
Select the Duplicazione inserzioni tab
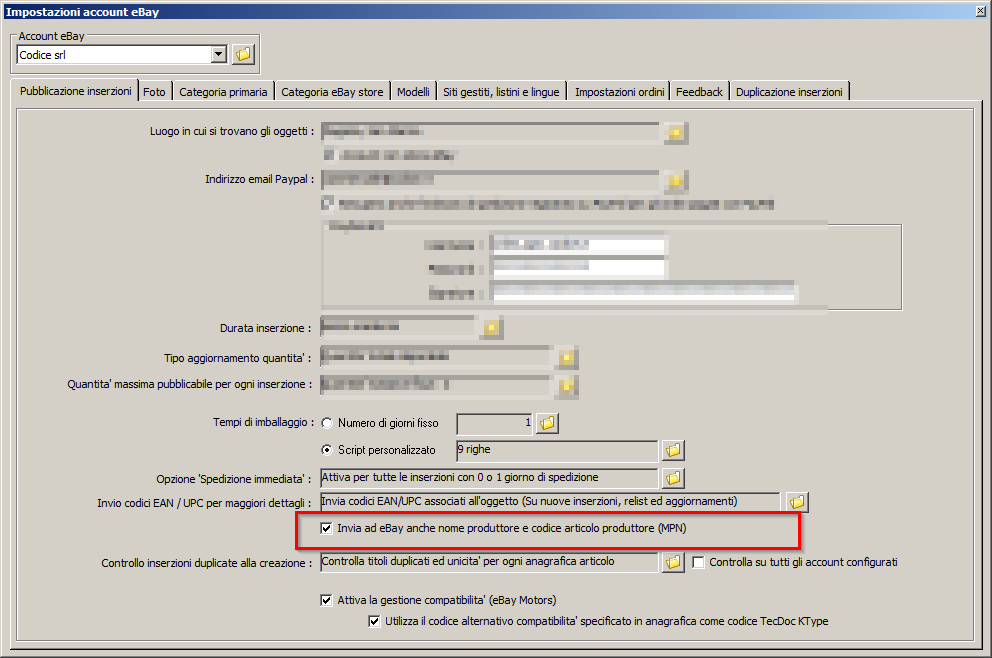pyautogui.click(x=789, y=92)
